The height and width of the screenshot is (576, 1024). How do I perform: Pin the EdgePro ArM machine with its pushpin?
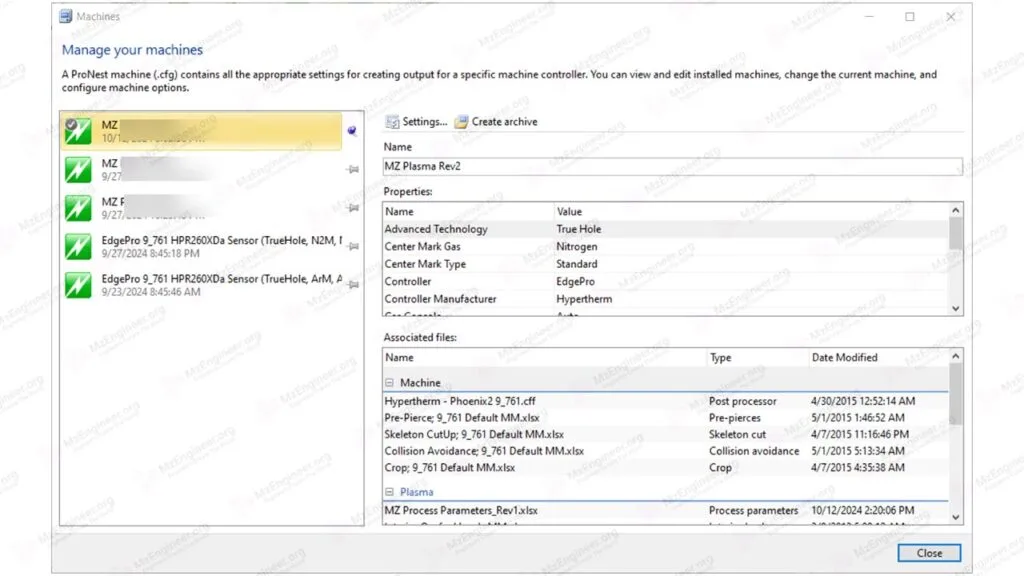(x=352, y=284)
